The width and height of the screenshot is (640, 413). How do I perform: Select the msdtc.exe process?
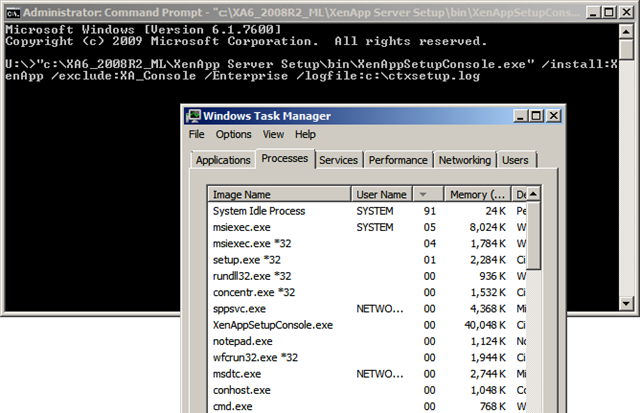coord(367,374)
